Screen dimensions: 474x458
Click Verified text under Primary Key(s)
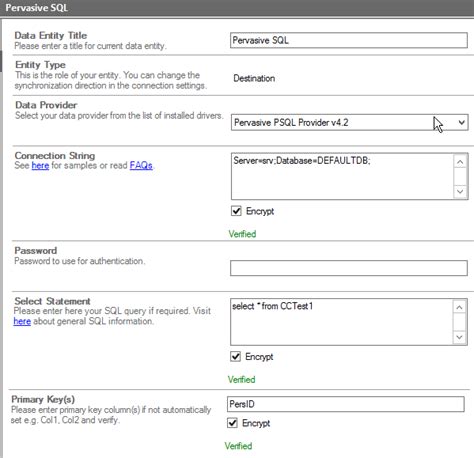(238, 446)
